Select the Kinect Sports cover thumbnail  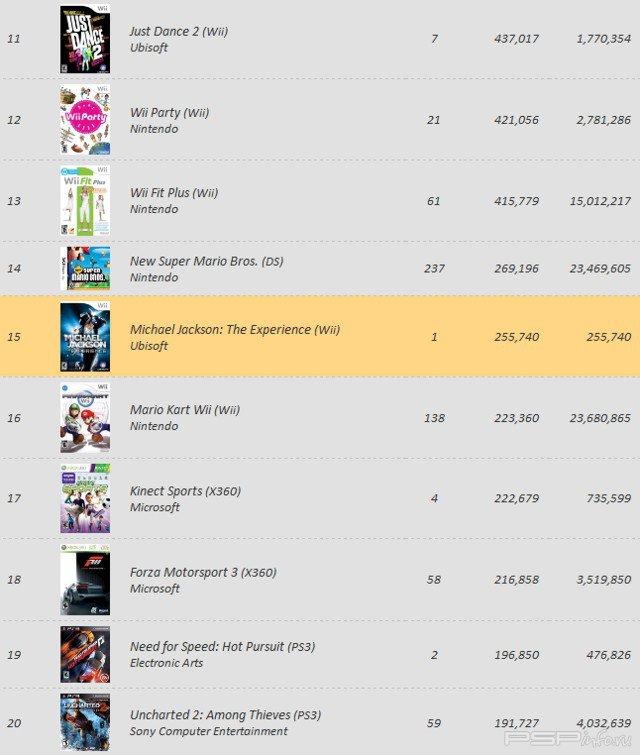point(84,498)
